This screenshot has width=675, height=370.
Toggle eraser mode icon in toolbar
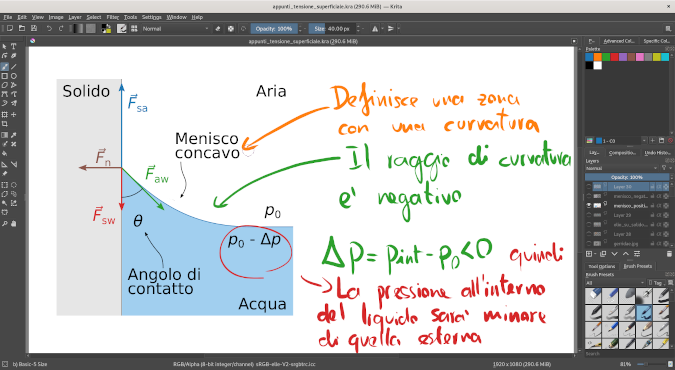(218, 28)
